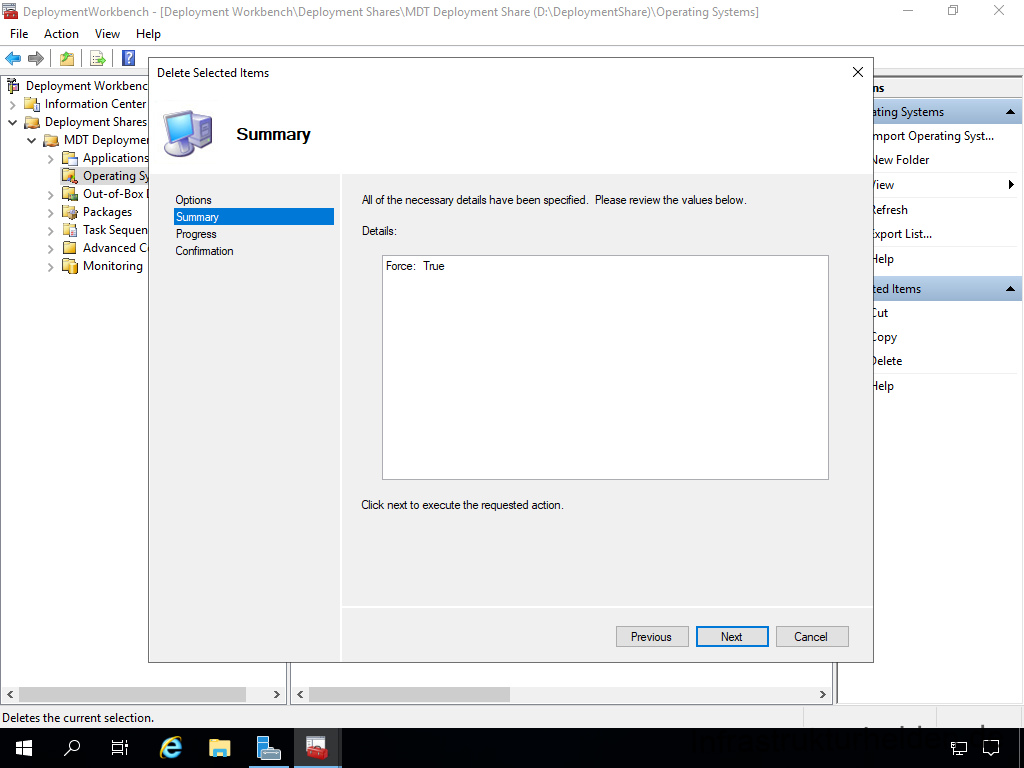Select the Progress wizard step
This screenshot has height=768, width=1024.
tap(196, 234)
